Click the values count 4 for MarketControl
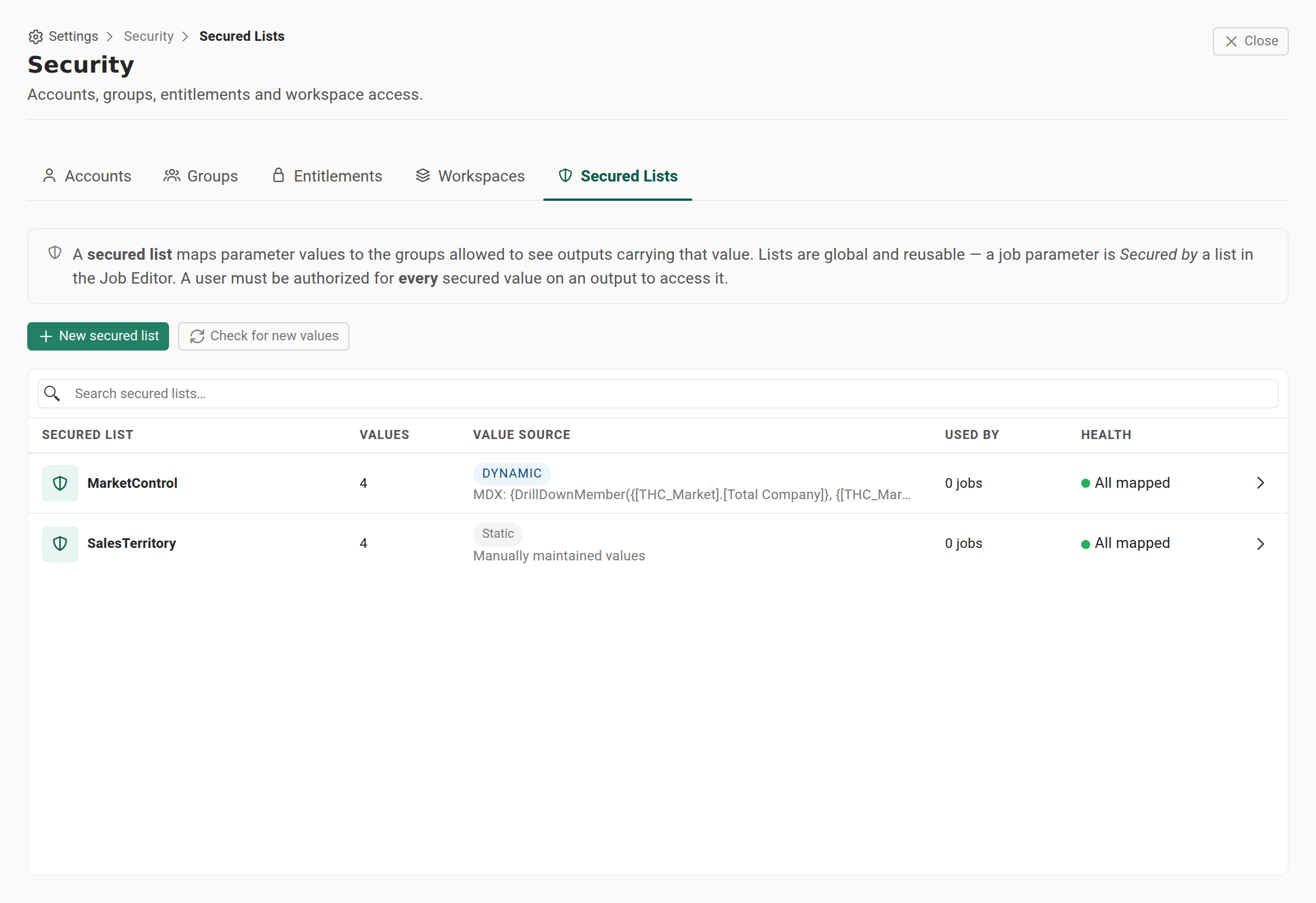The image size is (1316, 903). (364, 483)
